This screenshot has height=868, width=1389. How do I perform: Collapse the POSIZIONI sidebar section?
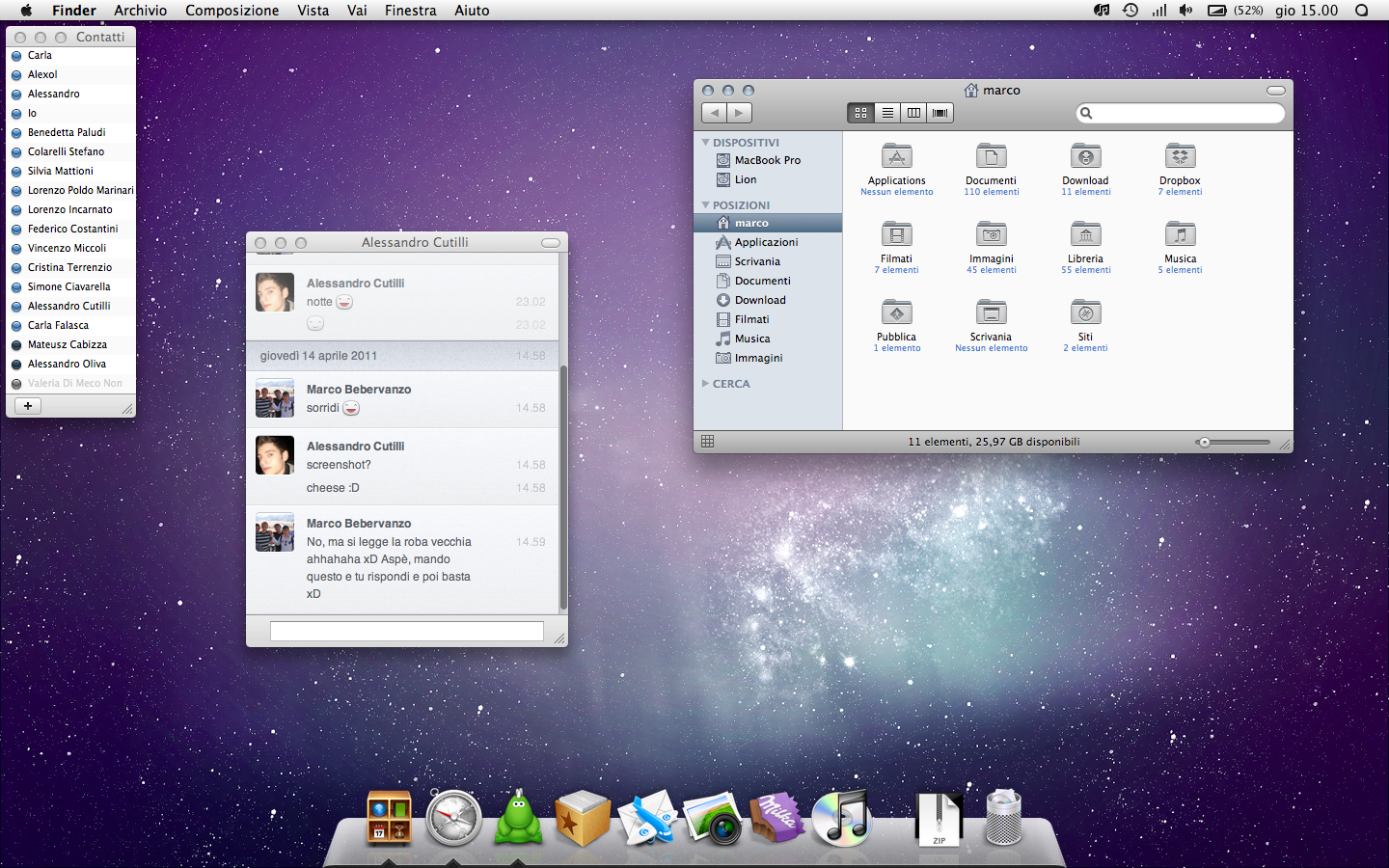705,204
